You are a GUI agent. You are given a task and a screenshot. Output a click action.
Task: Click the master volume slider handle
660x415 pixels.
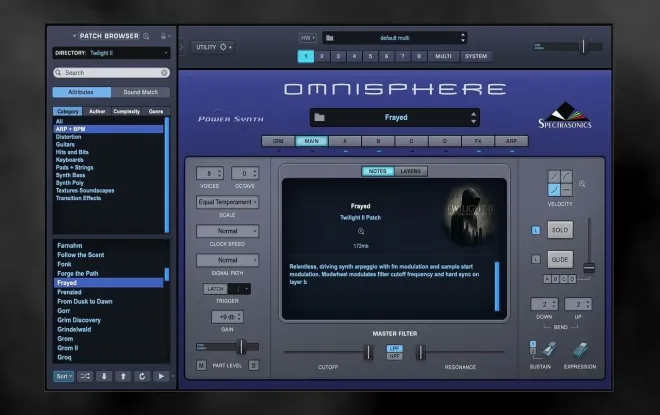[x=583, y=46]
